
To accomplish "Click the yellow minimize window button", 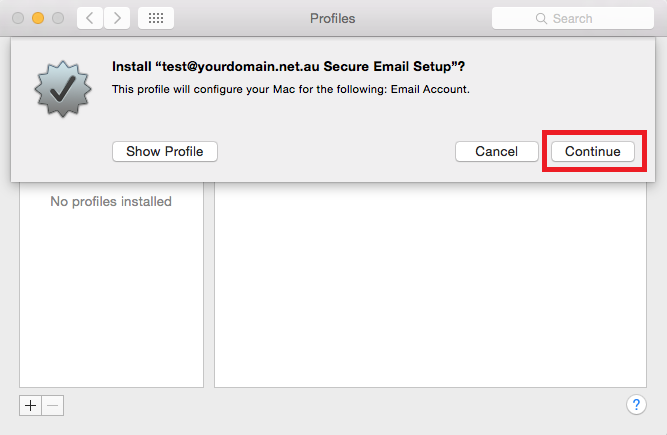I will 38,18.
